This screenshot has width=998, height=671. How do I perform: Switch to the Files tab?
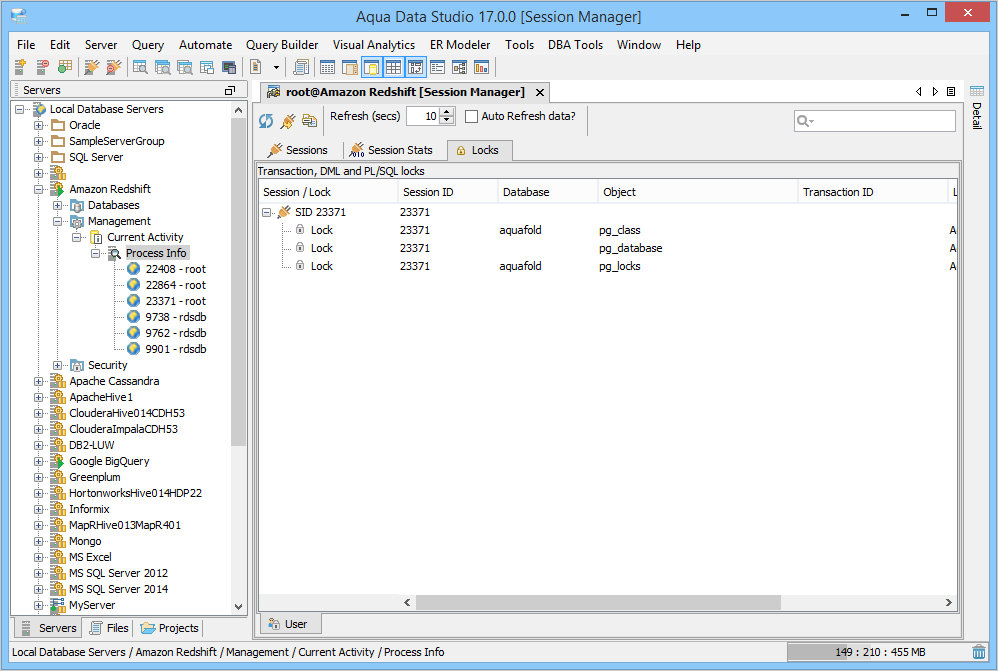(x=109, y=628)
